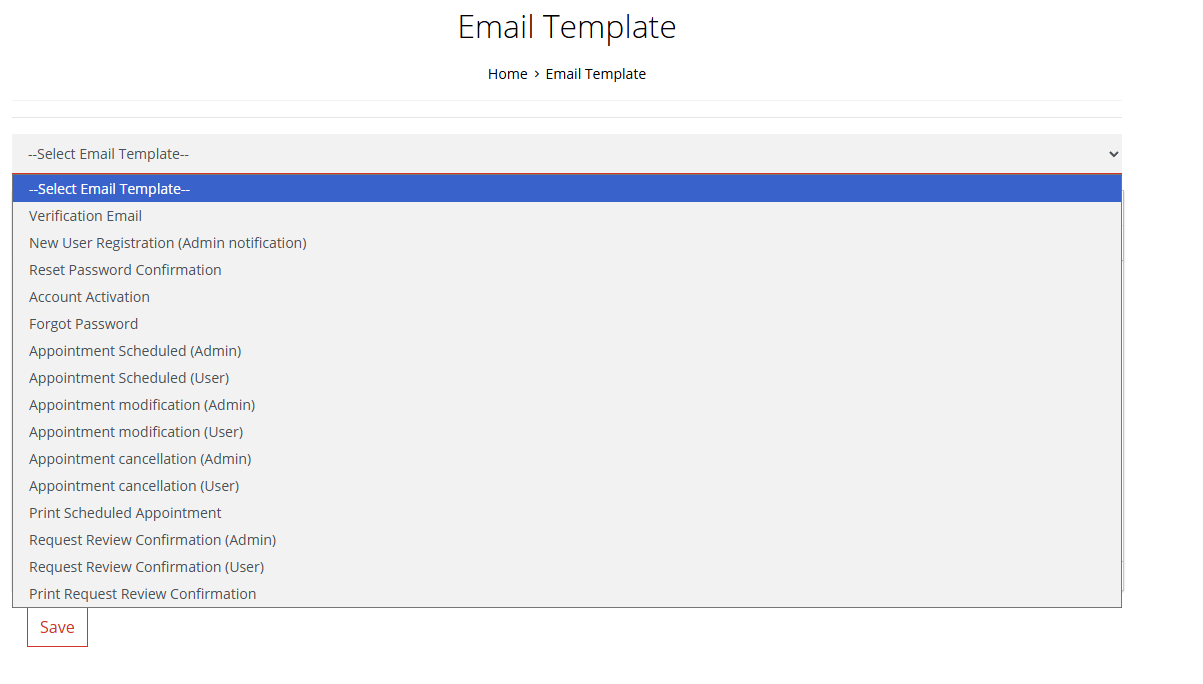Click the Home breadcrumb link

tap(507, 73)
